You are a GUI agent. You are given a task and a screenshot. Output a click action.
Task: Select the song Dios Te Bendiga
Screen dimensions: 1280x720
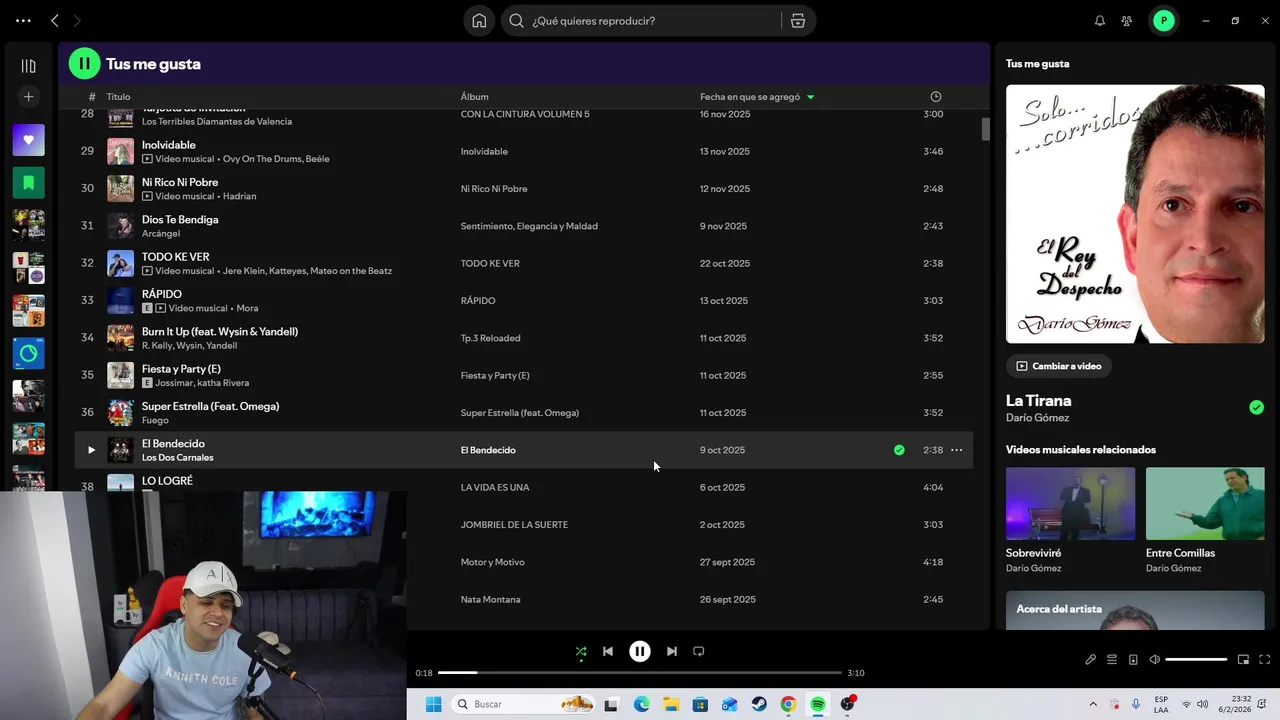point(180,220)
